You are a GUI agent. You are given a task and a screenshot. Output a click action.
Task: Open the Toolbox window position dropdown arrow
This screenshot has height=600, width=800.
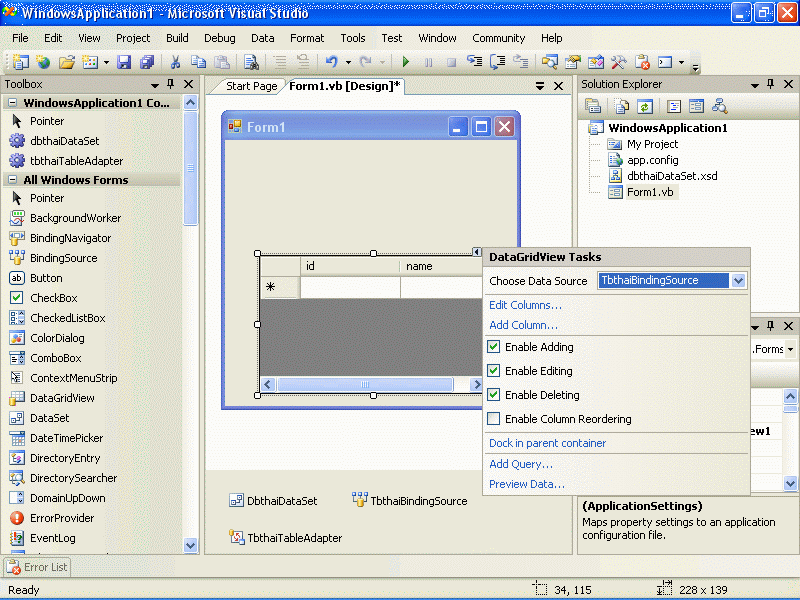[x=155, y=85]
